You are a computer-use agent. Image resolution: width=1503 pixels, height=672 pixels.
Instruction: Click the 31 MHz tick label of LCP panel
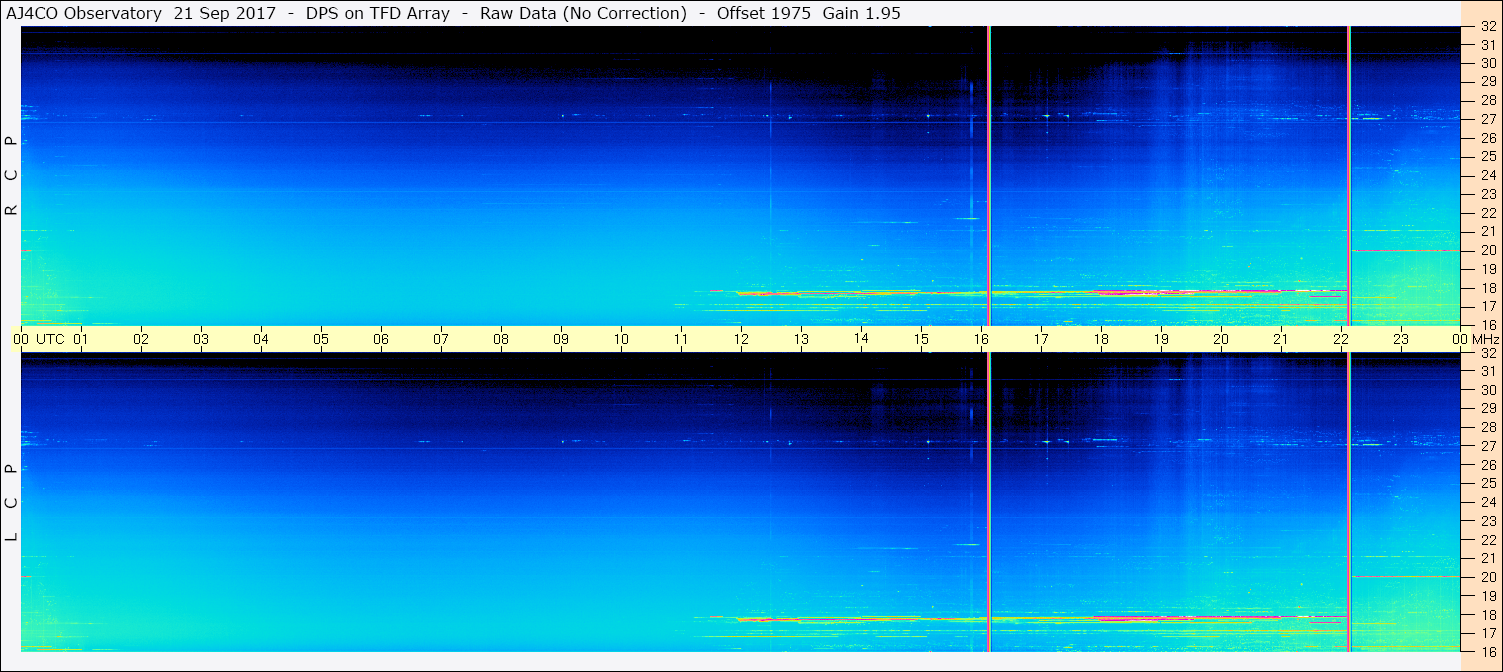[x=1488, y=371]
